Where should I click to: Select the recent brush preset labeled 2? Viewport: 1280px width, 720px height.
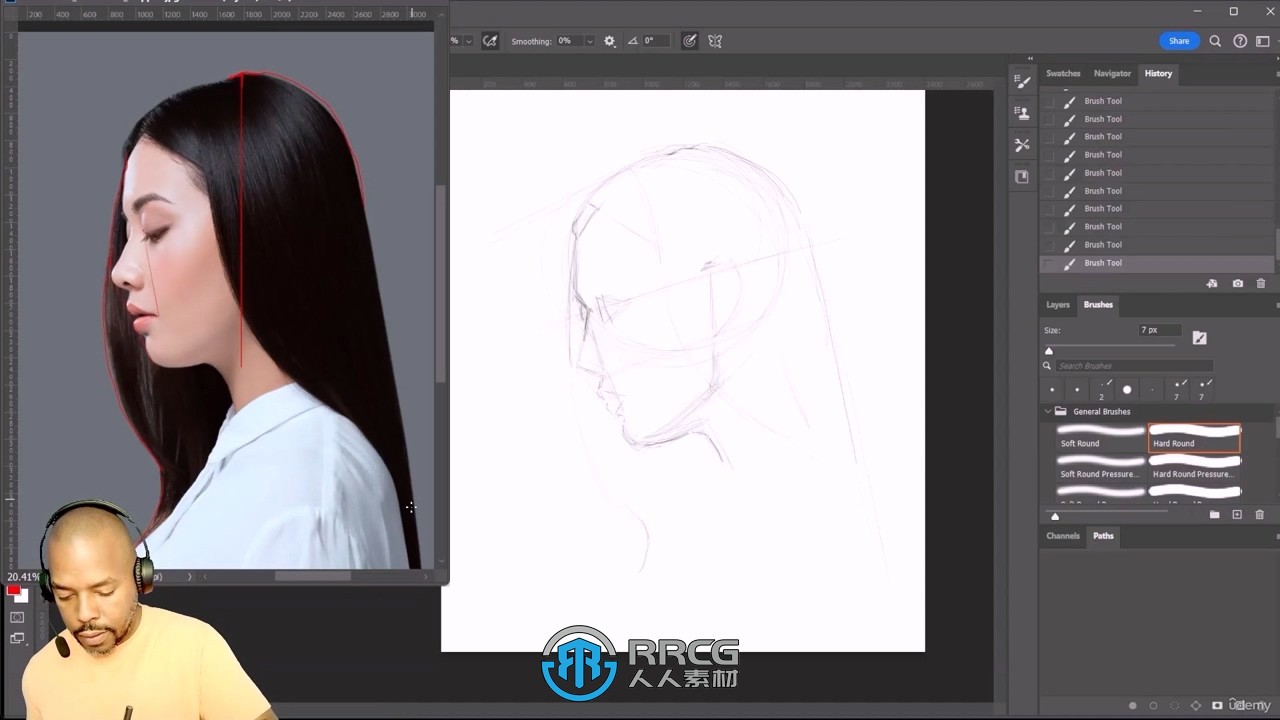[1103, 389]
